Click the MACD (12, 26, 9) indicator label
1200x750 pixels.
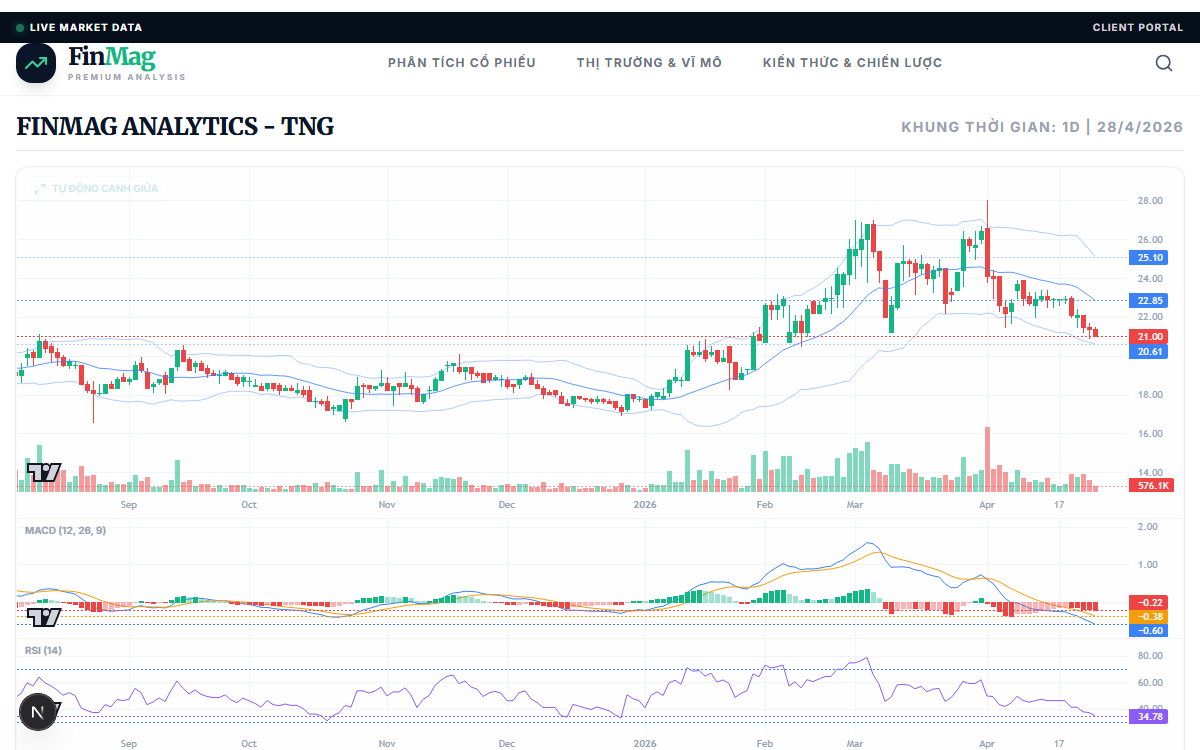pyautogui.click(x=65, y=530)
